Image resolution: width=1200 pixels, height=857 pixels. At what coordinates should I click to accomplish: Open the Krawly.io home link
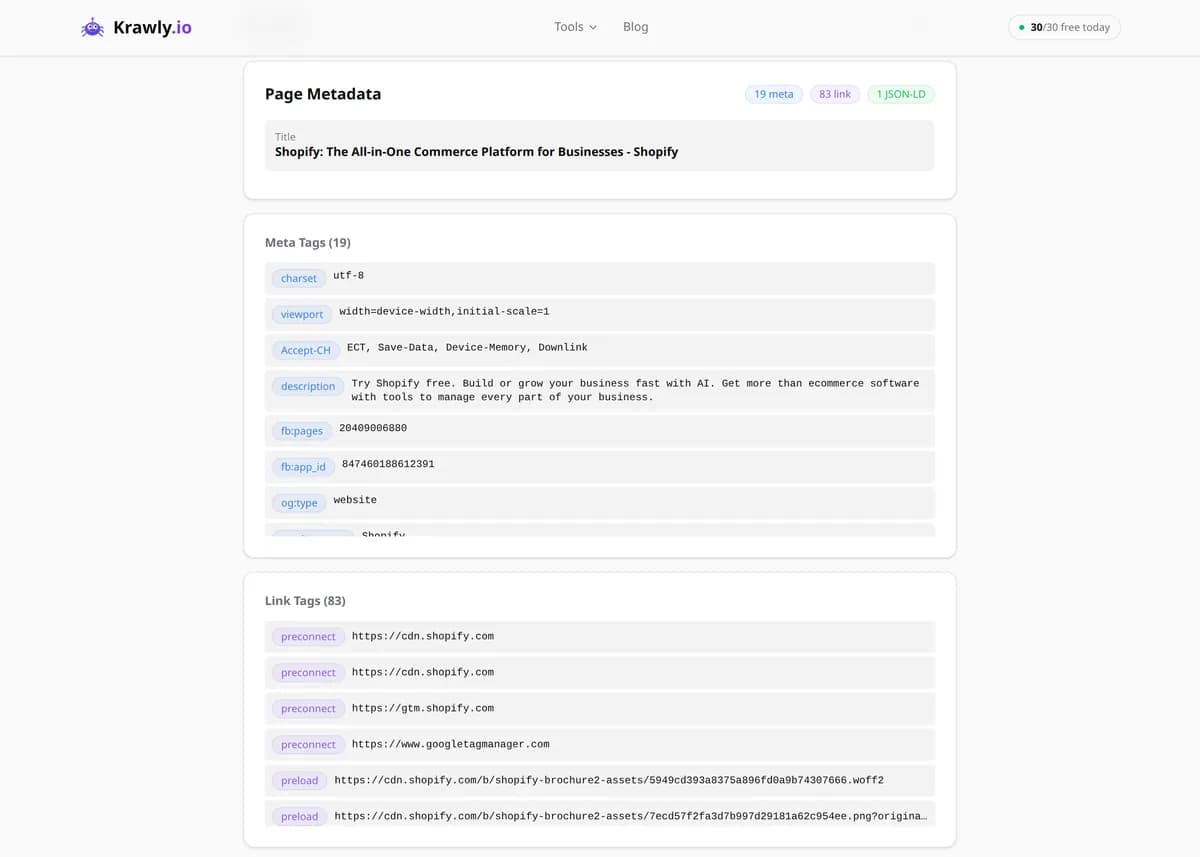(136, 27)
